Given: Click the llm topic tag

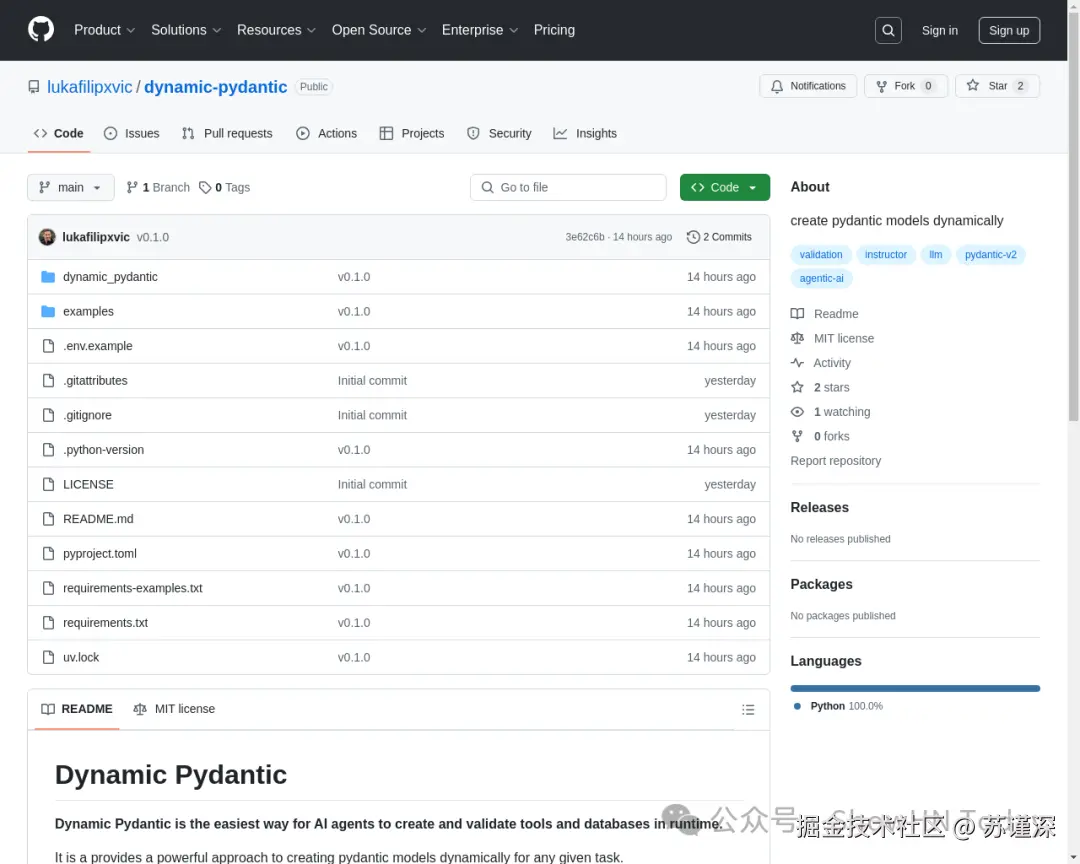Looking at the screenshot, I should tap(935, 255).
